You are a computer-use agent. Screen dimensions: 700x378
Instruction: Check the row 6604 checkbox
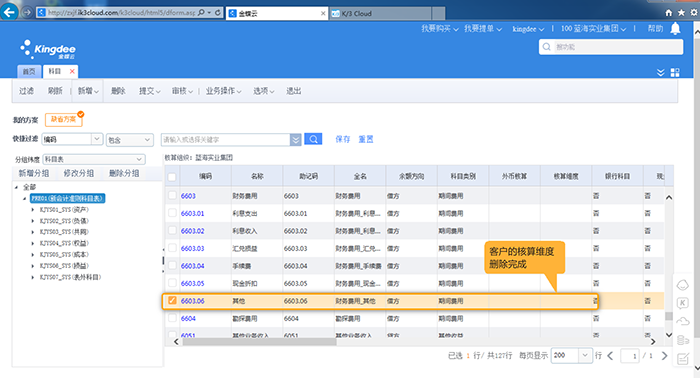click(172, 318)
